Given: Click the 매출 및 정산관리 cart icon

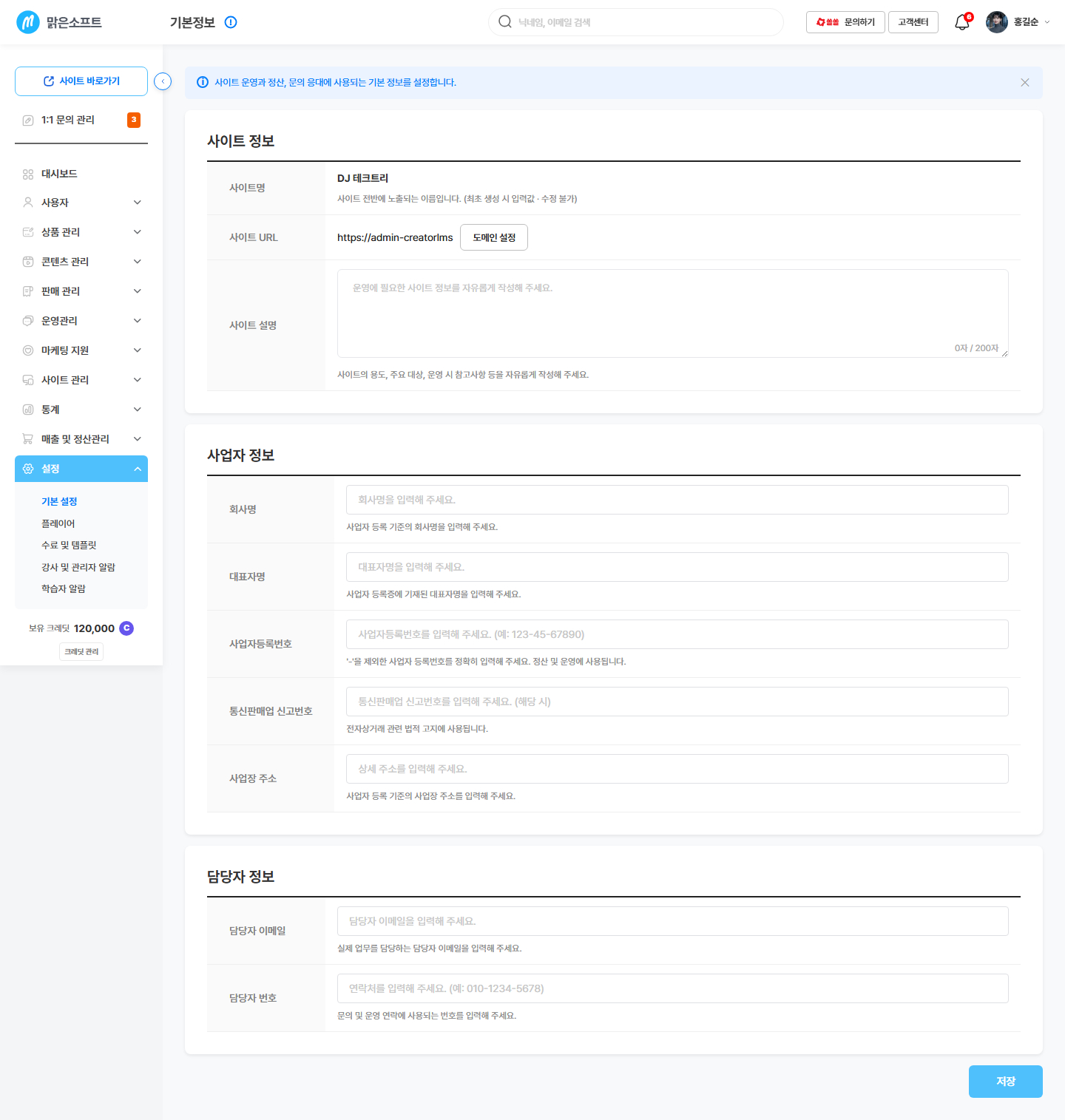Looking at the screenshot, I should tap(28, 438).
